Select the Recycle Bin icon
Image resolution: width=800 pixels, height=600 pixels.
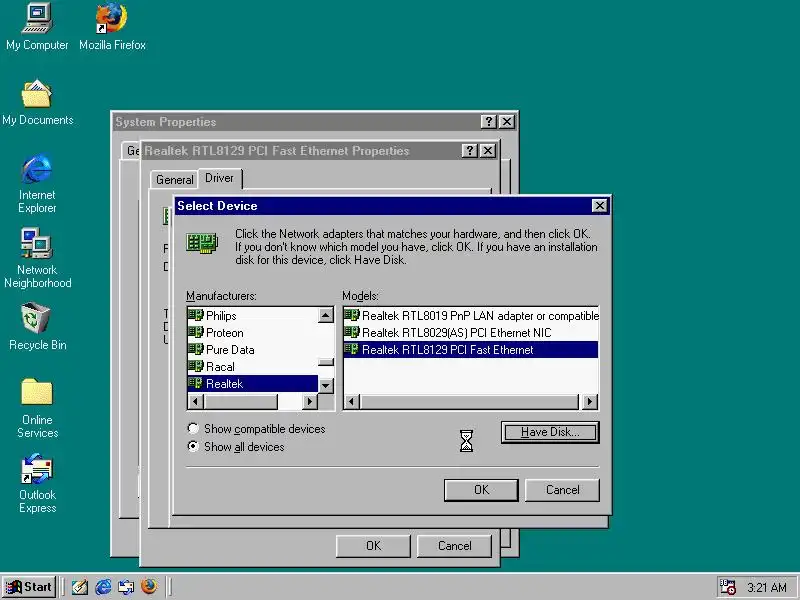click(x=36, y=318)
